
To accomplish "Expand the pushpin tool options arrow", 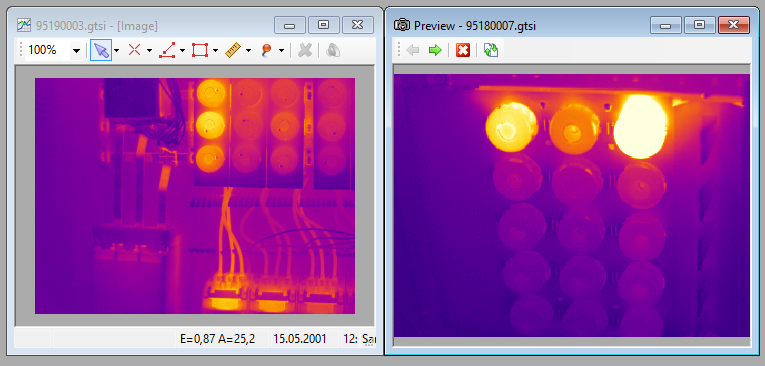I will (282, 50).
